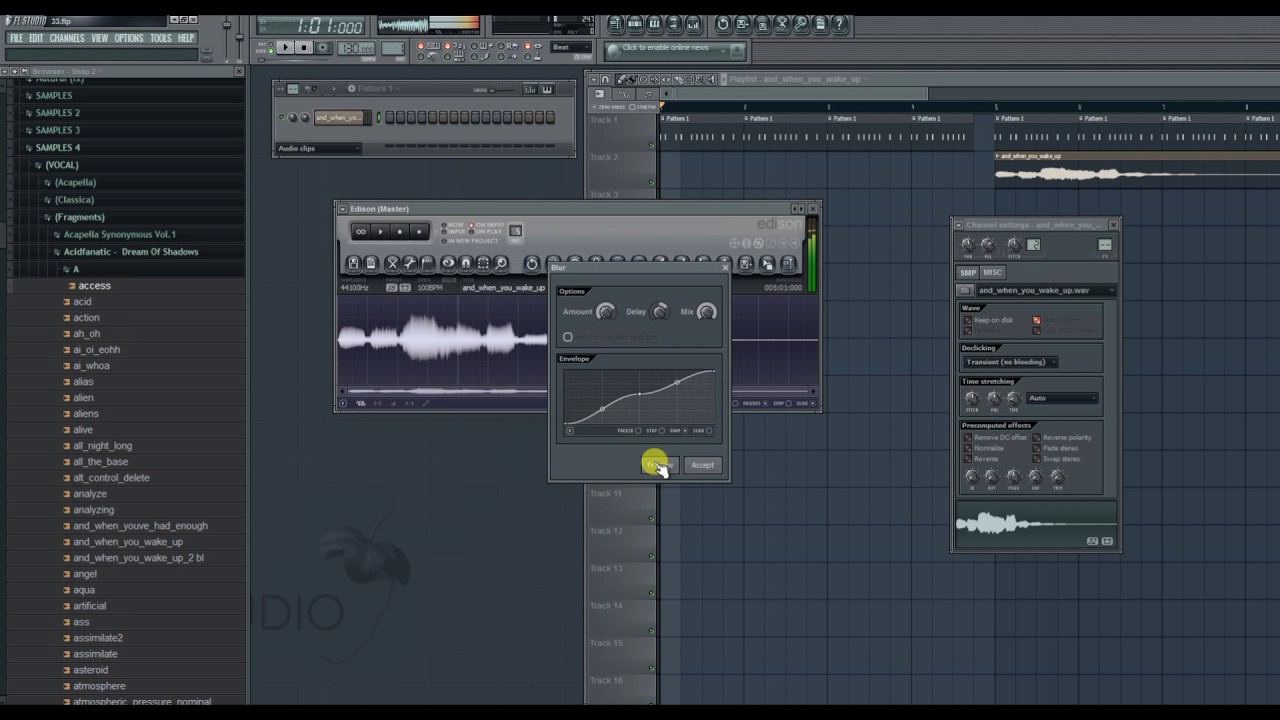This screenshot has height=720, width=1280.
Task: Click the Preview button in the Blur dialog
Action: 660,465
